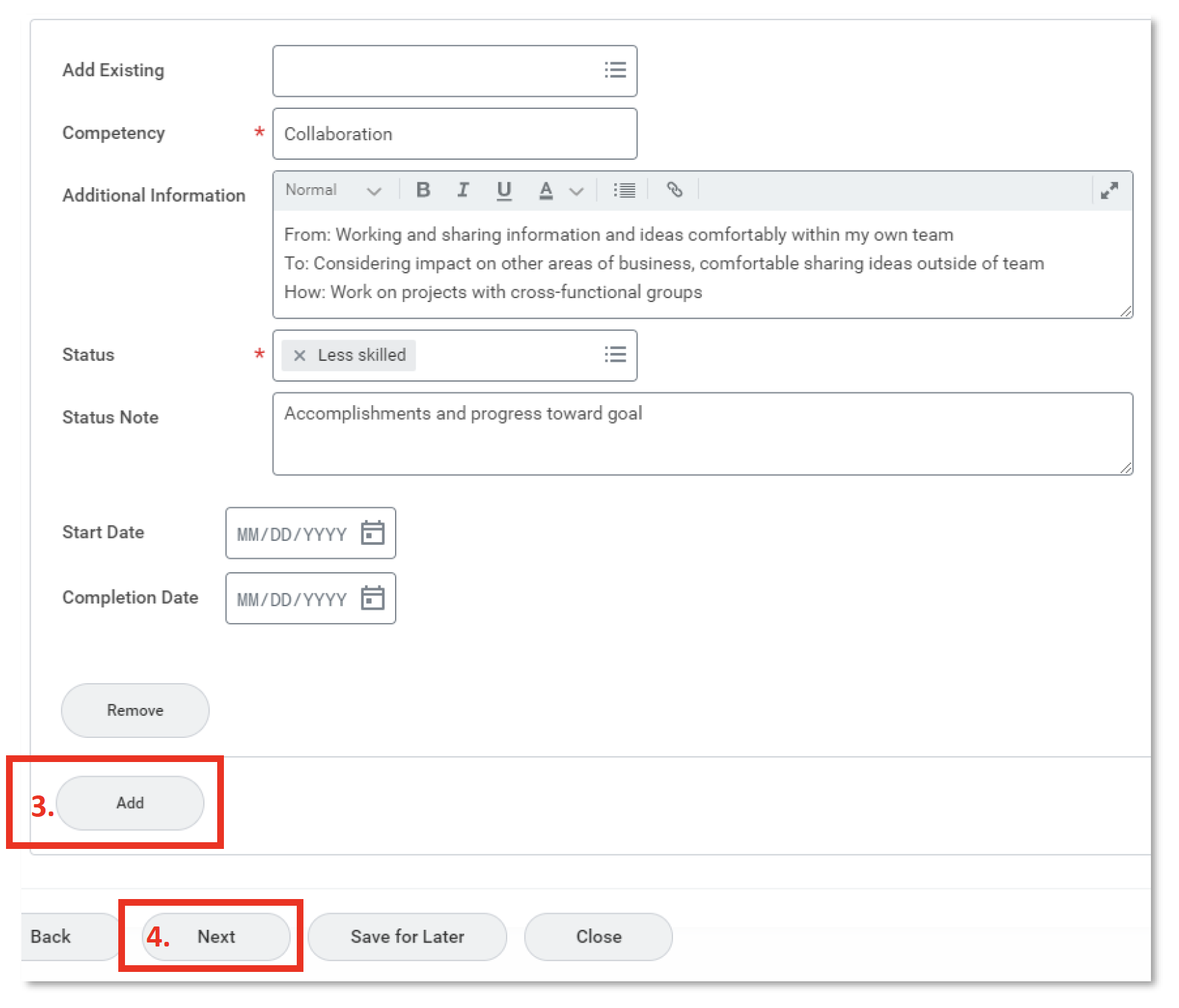Remove the Less skilled status tag
Viewport: 1179px width, 1008px height.
coord(299,355)
